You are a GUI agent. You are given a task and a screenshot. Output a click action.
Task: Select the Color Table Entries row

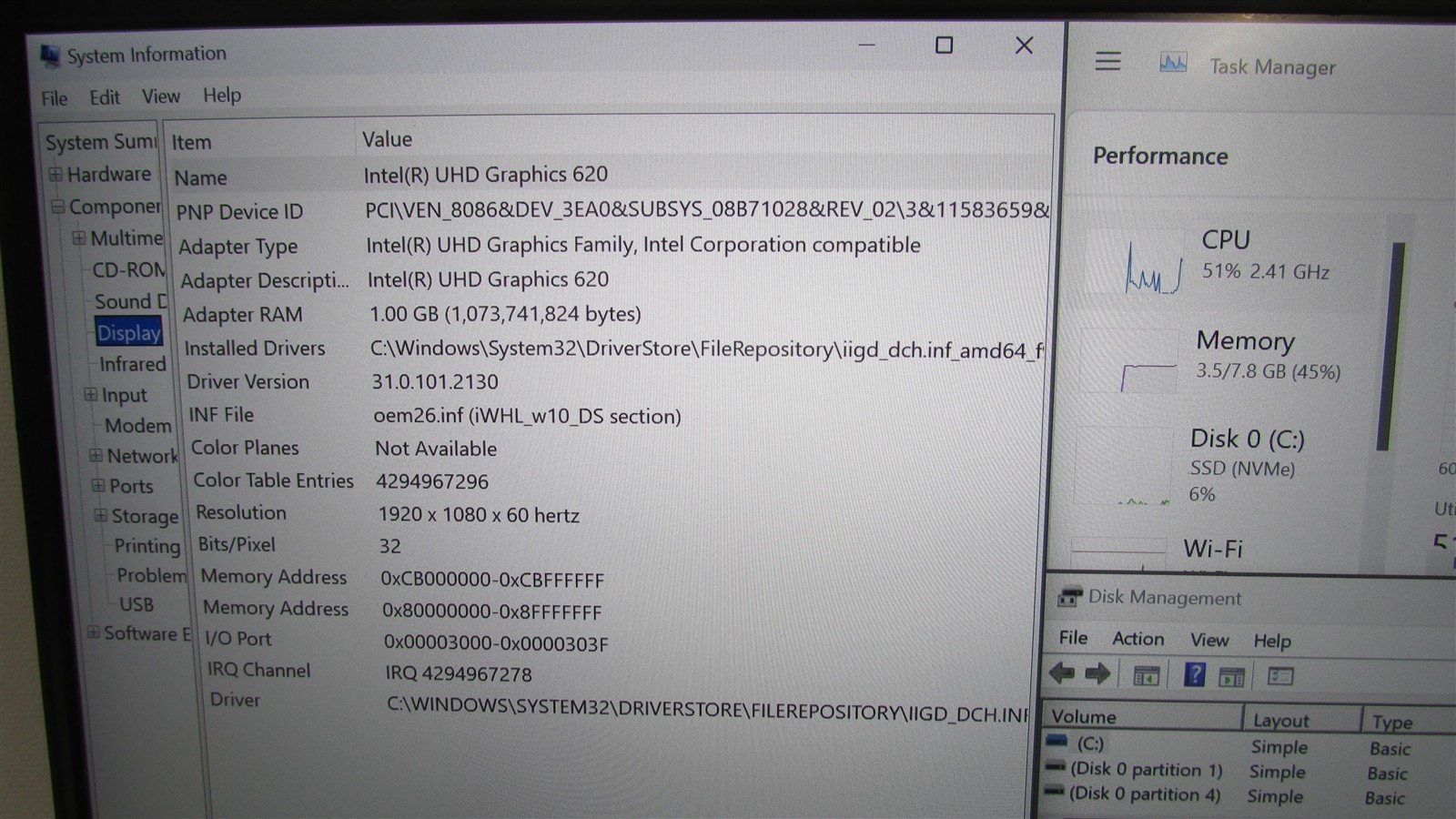(618, 480)
